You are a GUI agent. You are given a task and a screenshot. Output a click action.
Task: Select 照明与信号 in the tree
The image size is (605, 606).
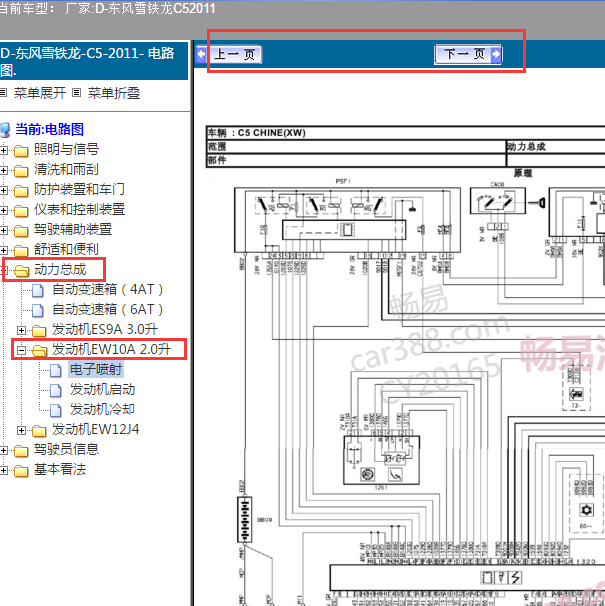coord(66,149)
